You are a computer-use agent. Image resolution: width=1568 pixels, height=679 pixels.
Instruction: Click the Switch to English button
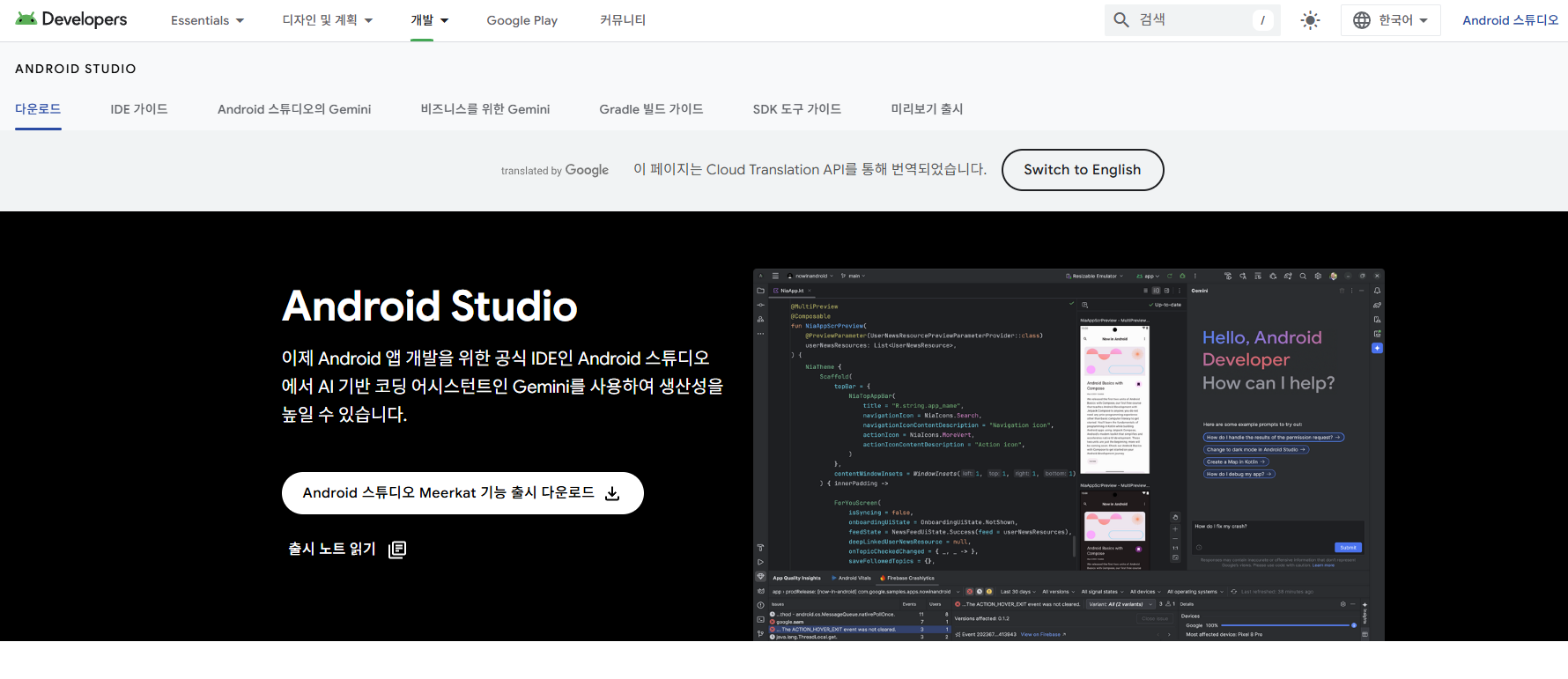click(1083, 170)
